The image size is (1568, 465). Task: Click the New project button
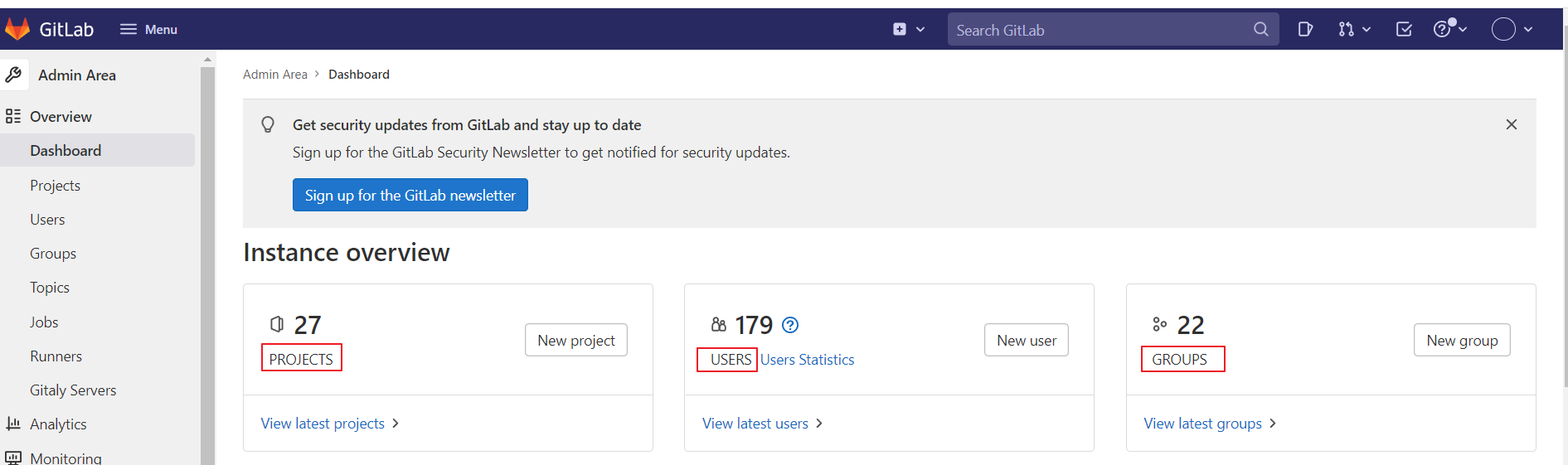(575, 341)
